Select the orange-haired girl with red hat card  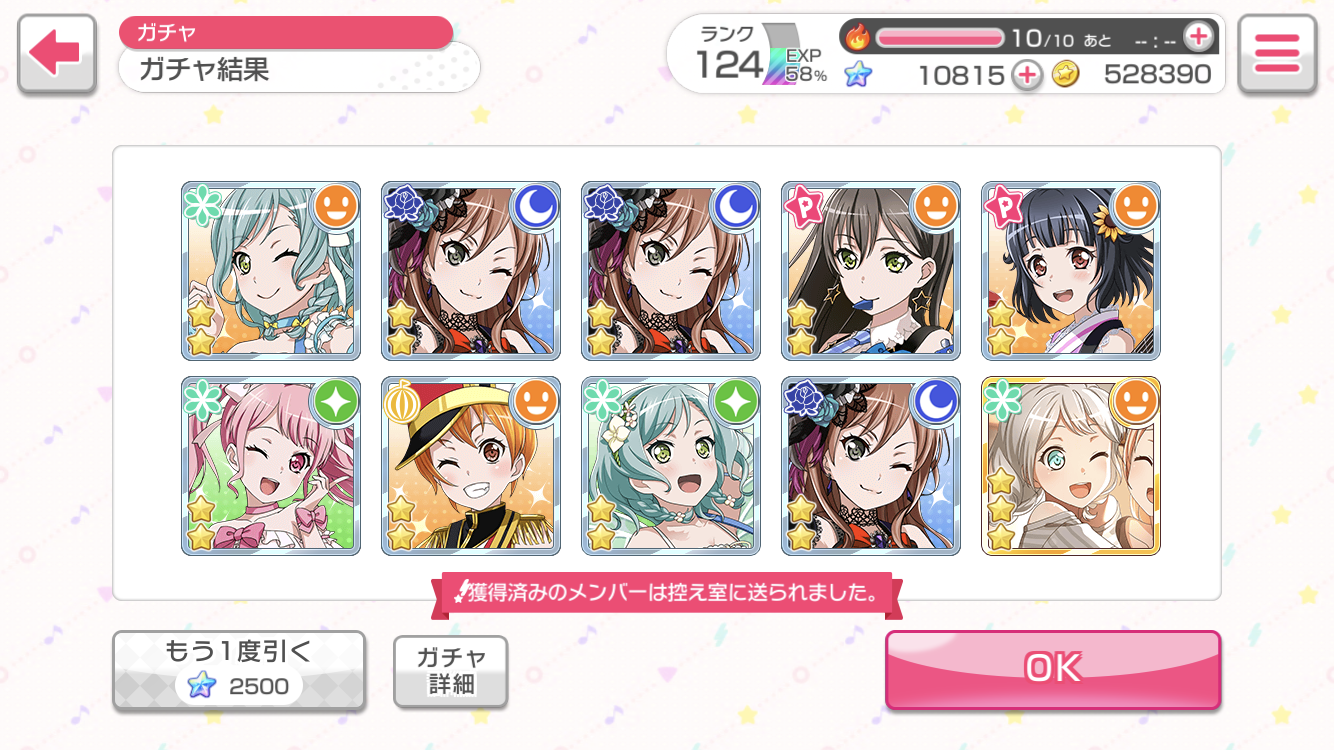tap(471, 466)
